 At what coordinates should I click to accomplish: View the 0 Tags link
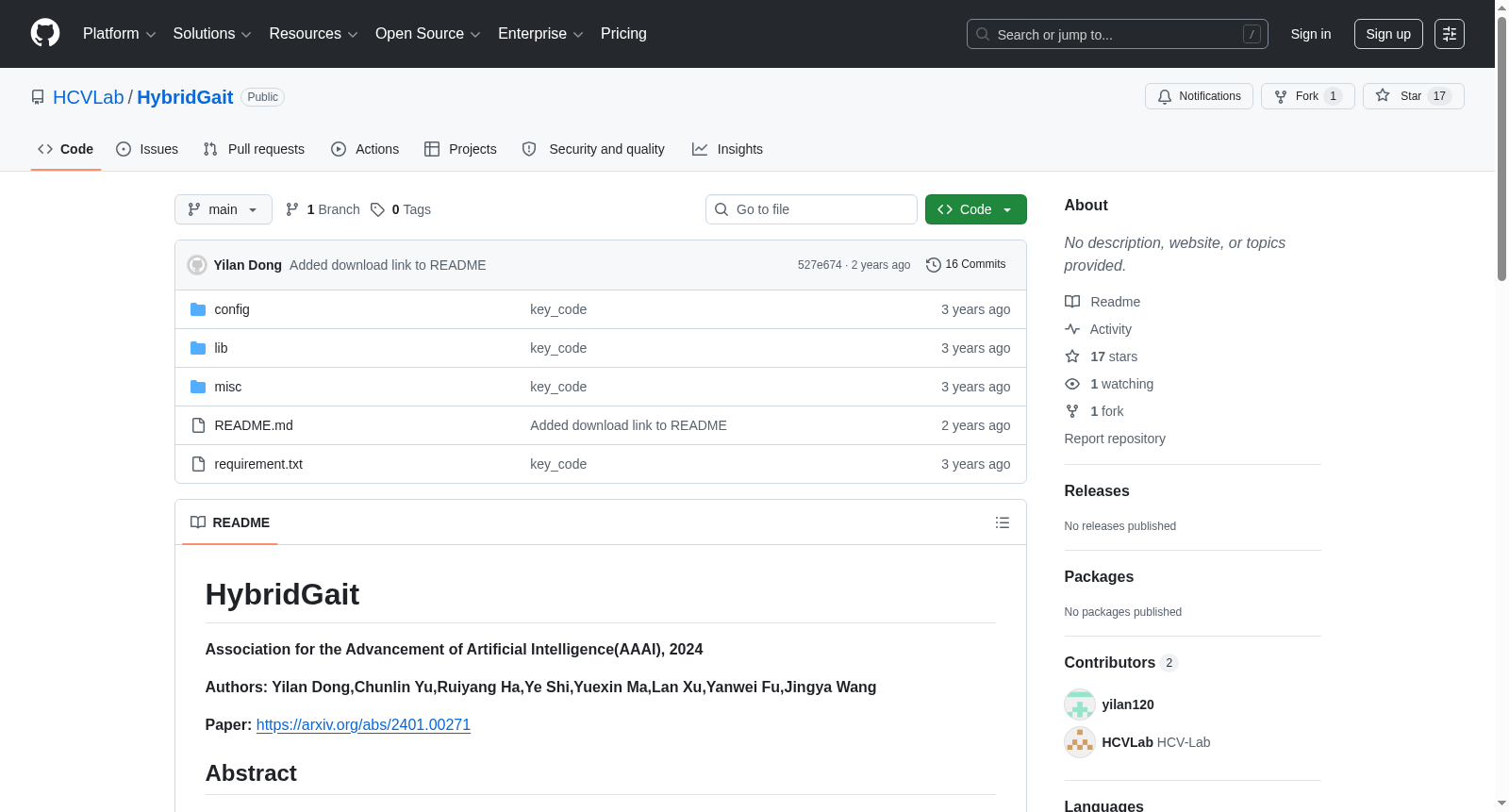coord(401,209)
